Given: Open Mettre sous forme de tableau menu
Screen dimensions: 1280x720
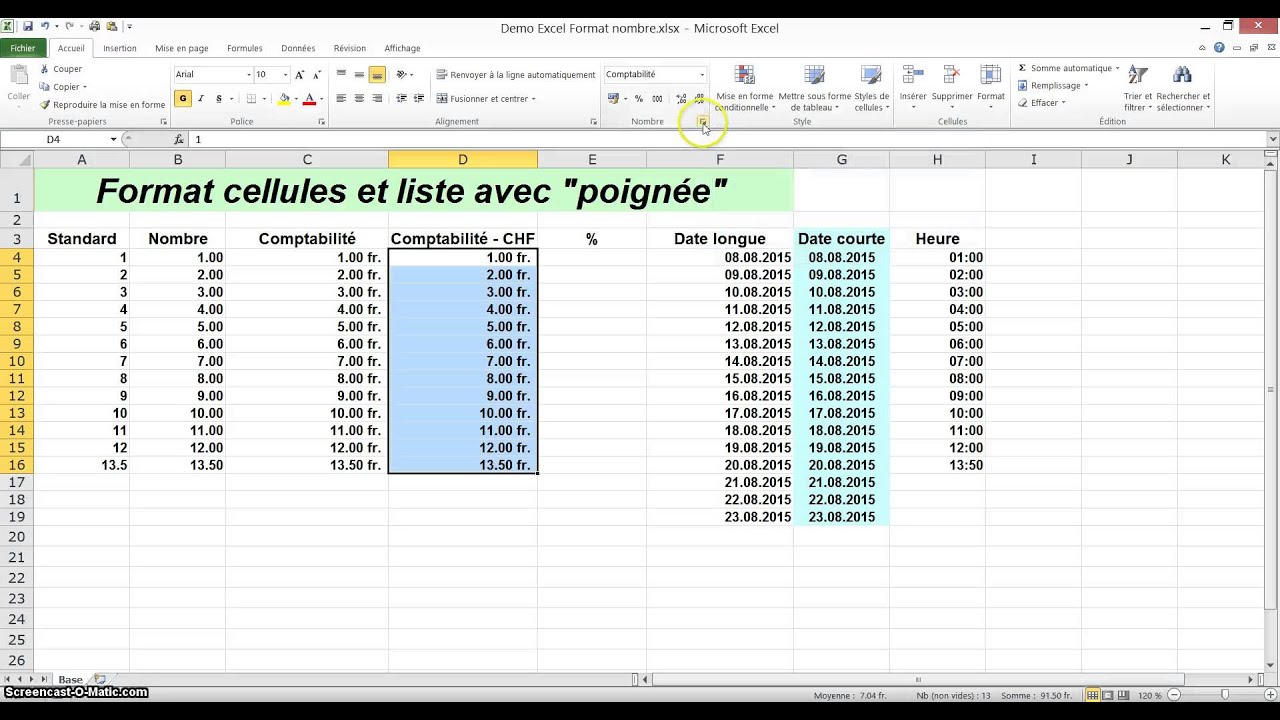Looking at the screenshot, I should click(x=815, y=88).
